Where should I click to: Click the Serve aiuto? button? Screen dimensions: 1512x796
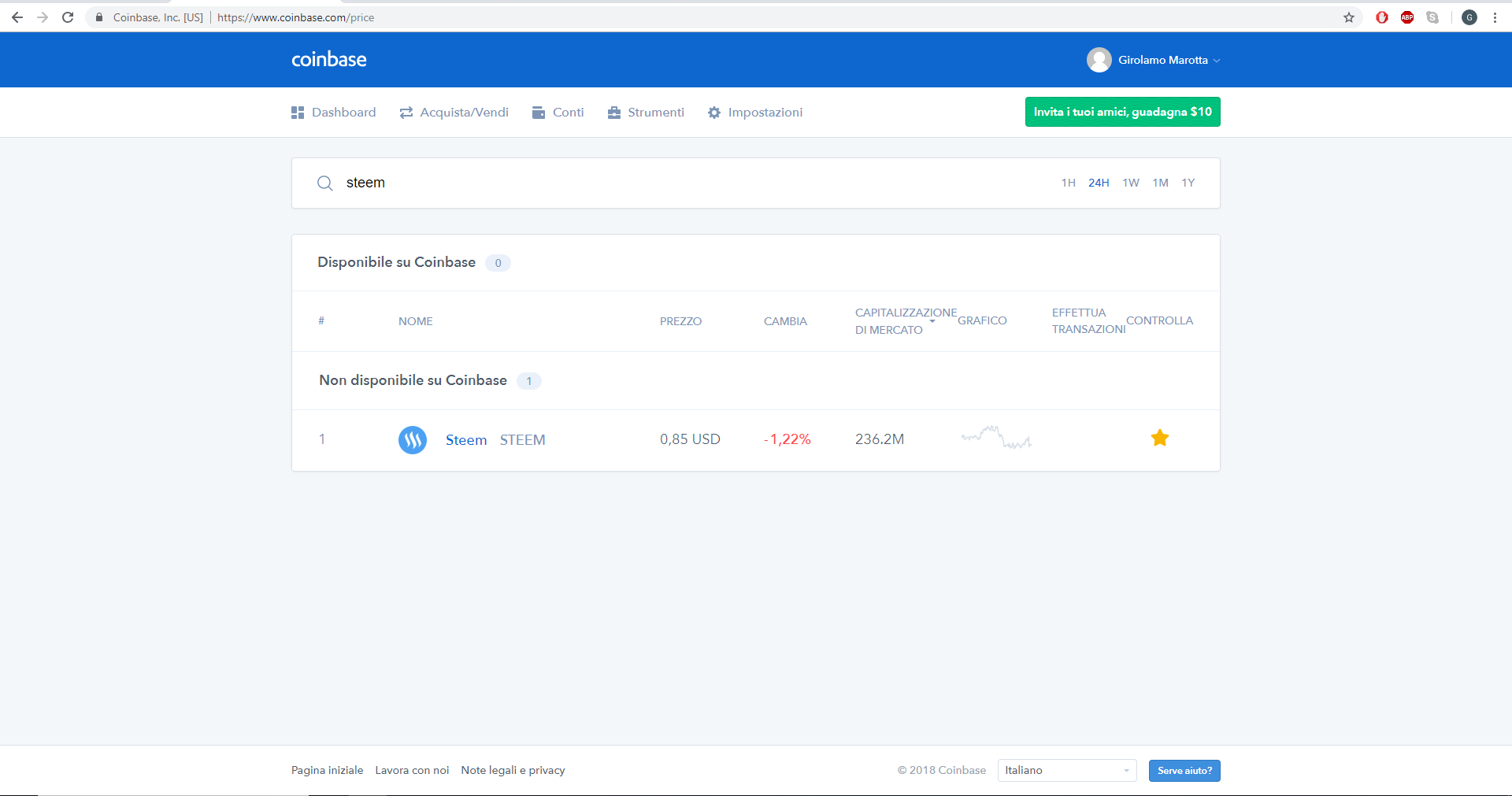click(x=1184, y=771)
